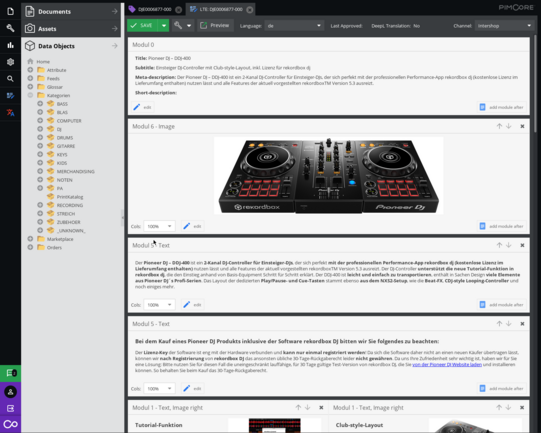Screen dimensions: 541x433
Task: Switch to the LTE: DJE0006877-000 tab
Action: pyautogui.click(x=221, y=9)
